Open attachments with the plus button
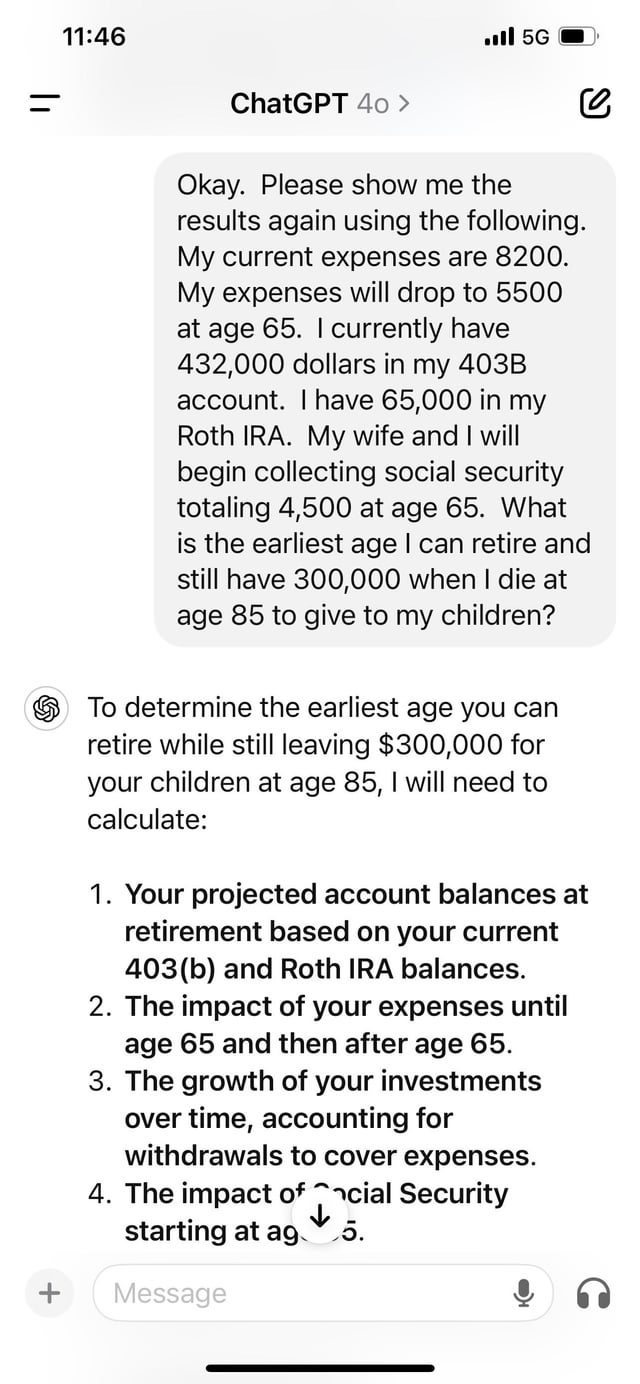 coord(47,1293)
